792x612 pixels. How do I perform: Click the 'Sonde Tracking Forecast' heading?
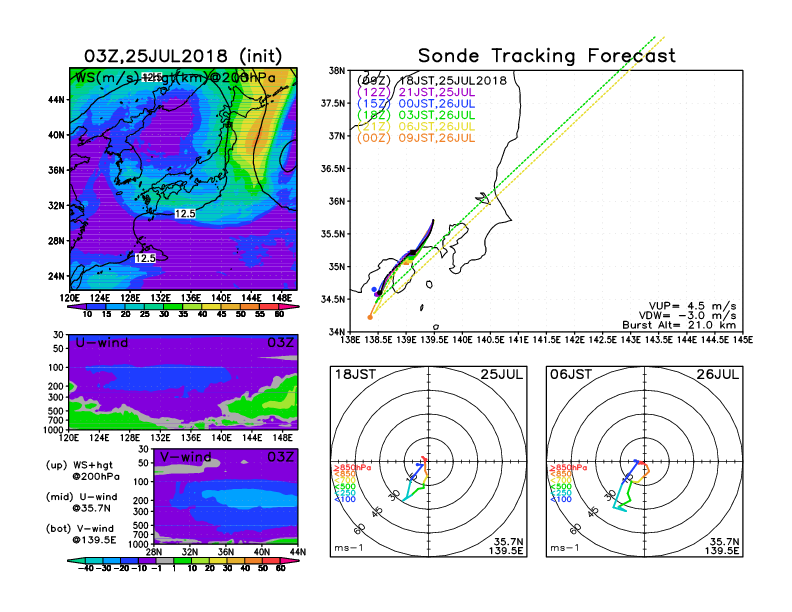pos(547,55)
